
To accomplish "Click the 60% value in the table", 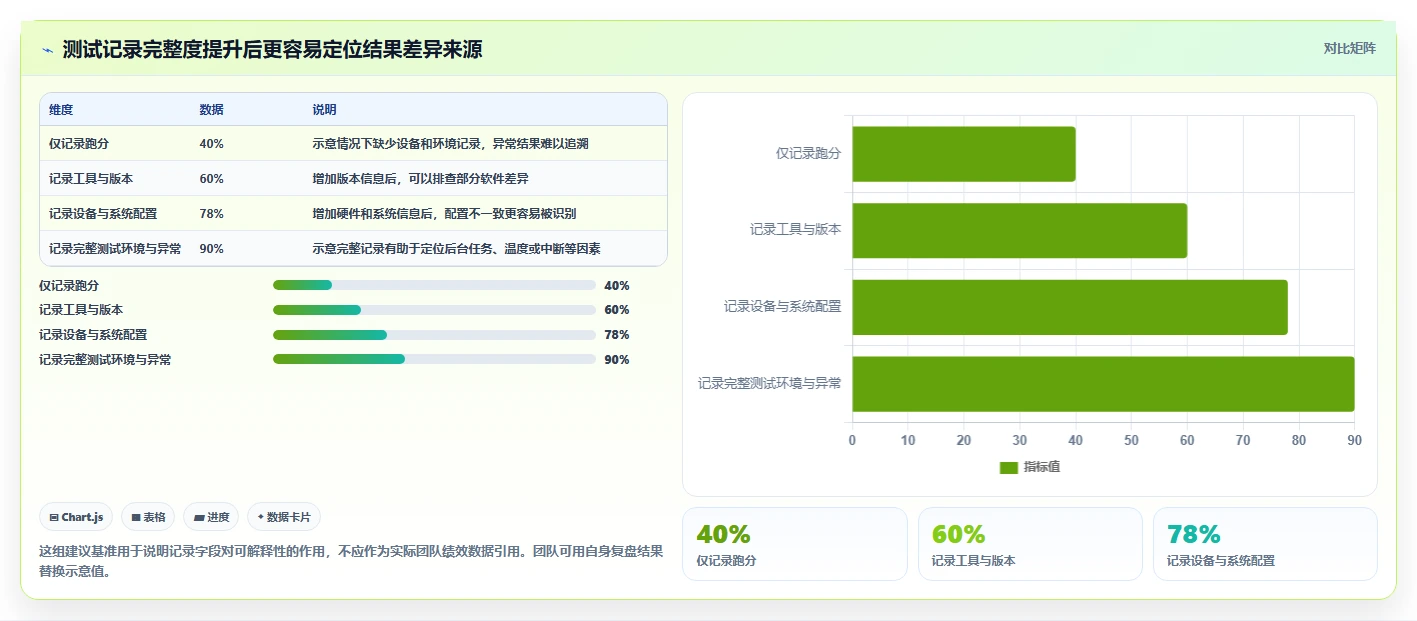I will click(211, 179).
